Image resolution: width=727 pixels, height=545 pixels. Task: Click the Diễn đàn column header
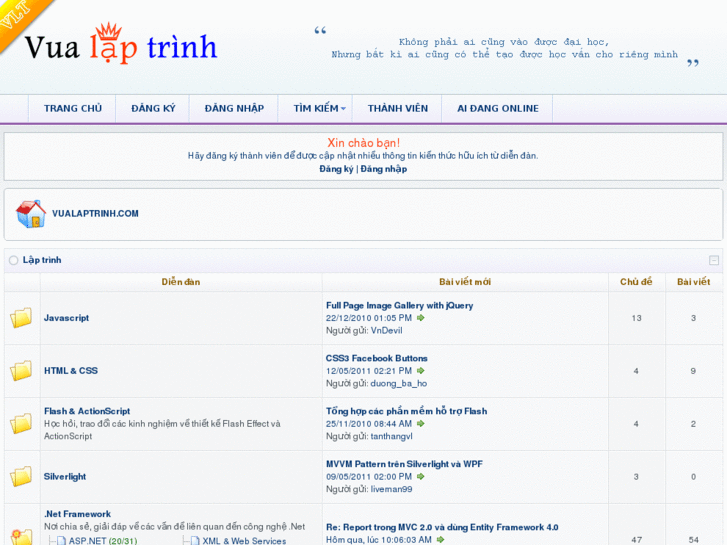point(181,282)
